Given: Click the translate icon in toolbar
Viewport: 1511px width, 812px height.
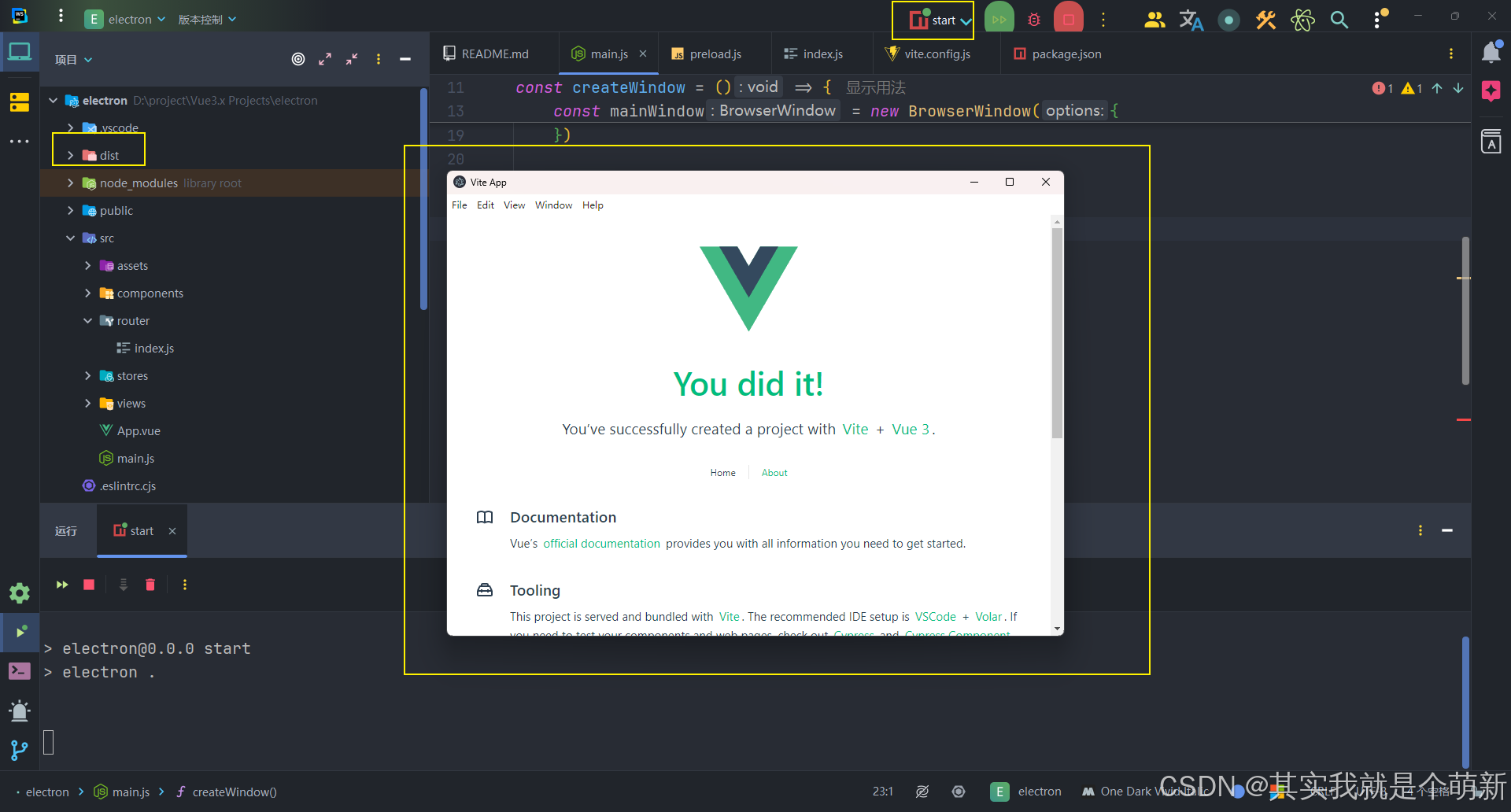Looking at the screenshot, I should [1191, 20].
